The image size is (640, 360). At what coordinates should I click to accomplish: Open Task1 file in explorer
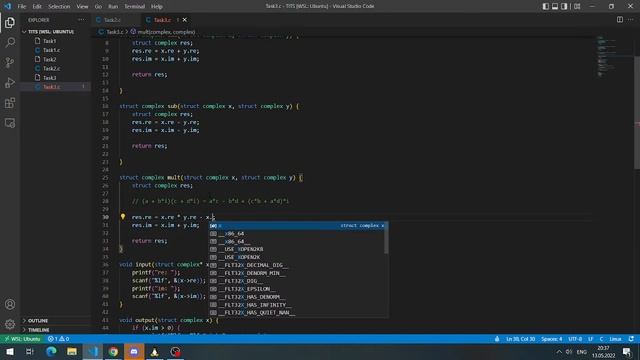[x=49, y=41]
